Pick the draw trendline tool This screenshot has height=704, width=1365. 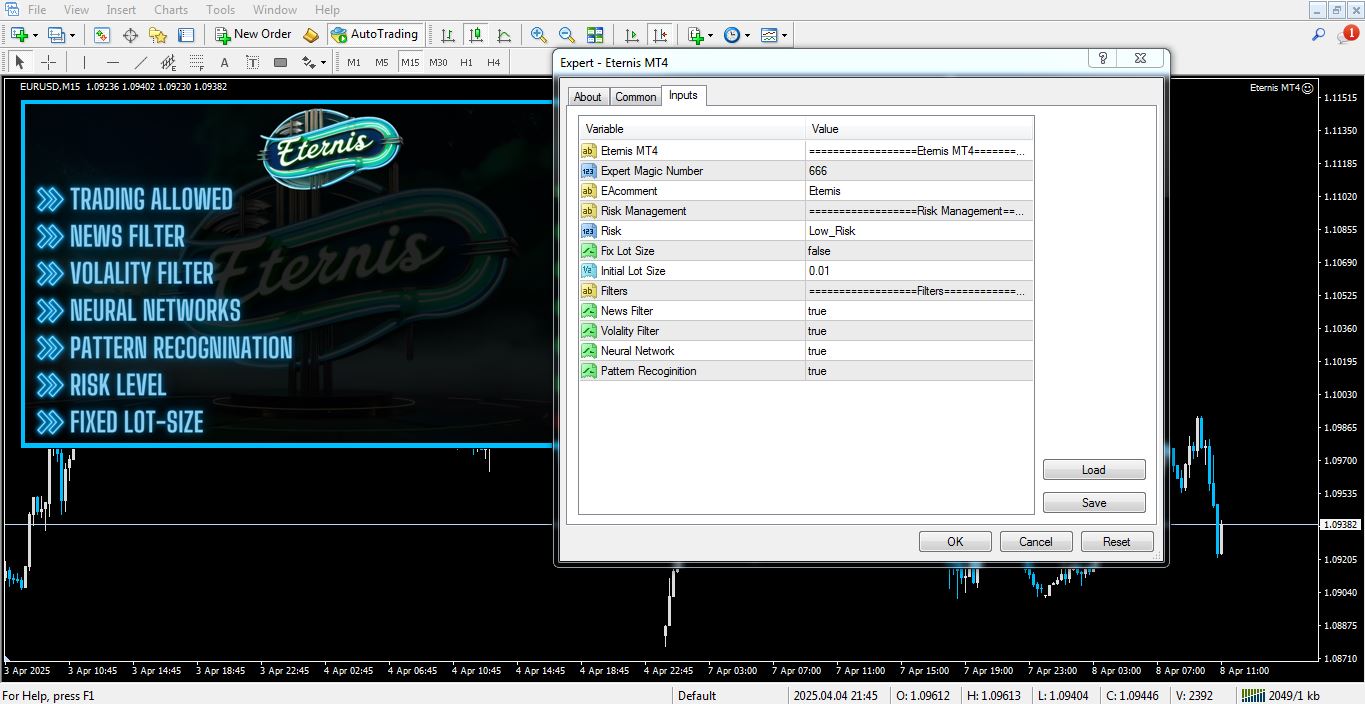pyautogui.click(x=141, y=62)
